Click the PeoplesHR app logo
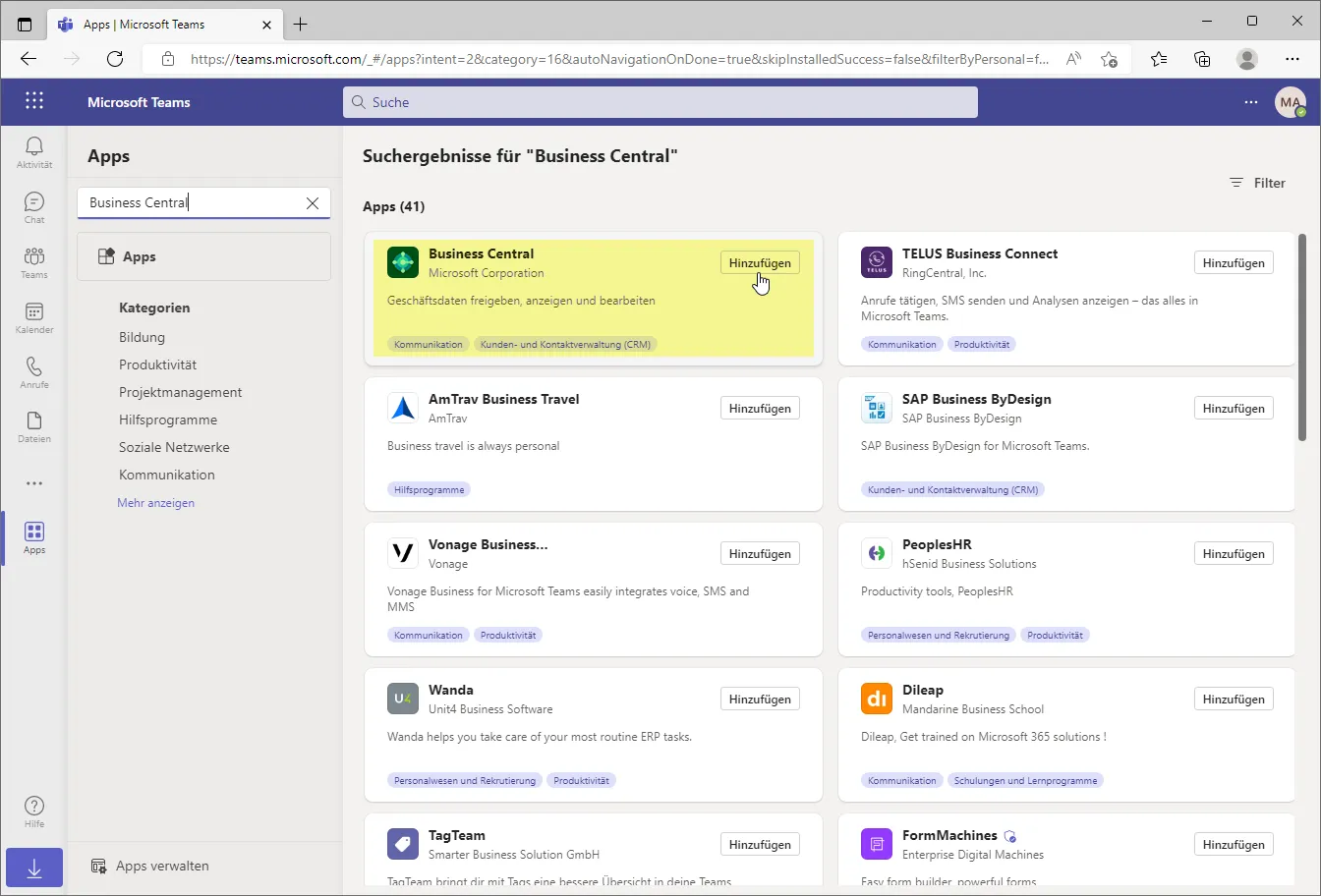 (x=877, y=553)
